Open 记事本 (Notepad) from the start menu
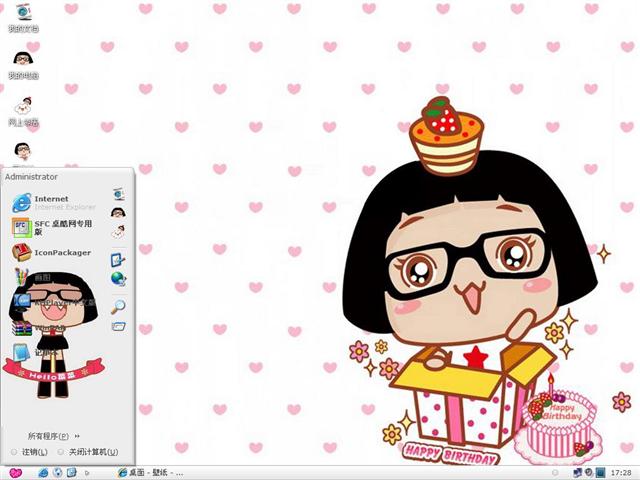This screenshot has height=480, width=640. coord(40,352)
